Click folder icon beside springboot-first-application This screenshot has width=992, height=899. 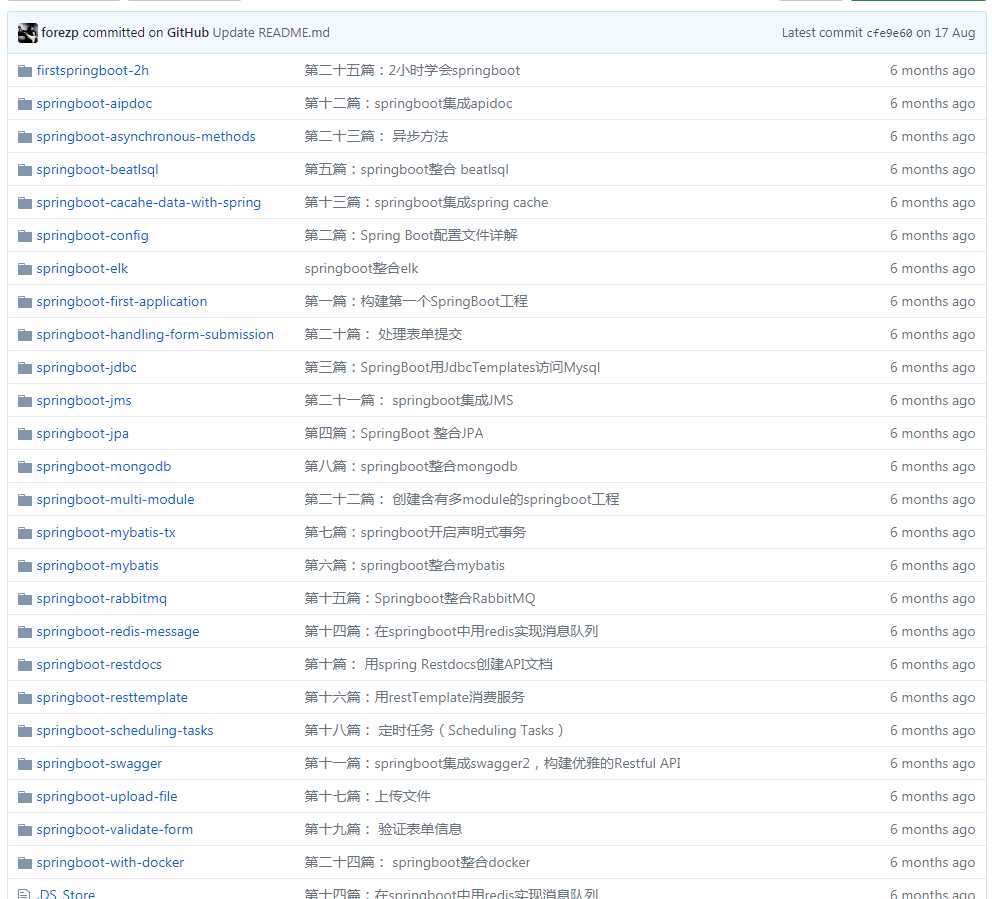pos(25,302)
